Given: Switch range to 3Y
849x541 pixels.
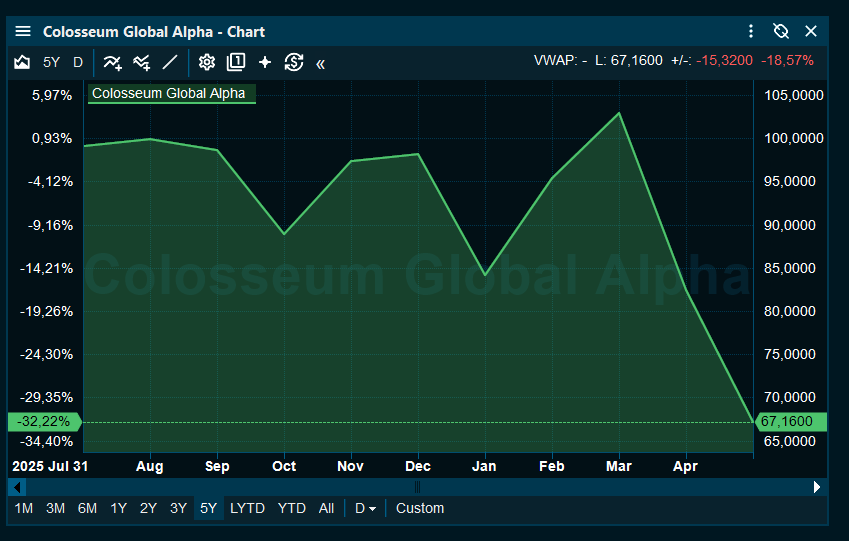Looking at the screenshot, I should tap(178, 509).
